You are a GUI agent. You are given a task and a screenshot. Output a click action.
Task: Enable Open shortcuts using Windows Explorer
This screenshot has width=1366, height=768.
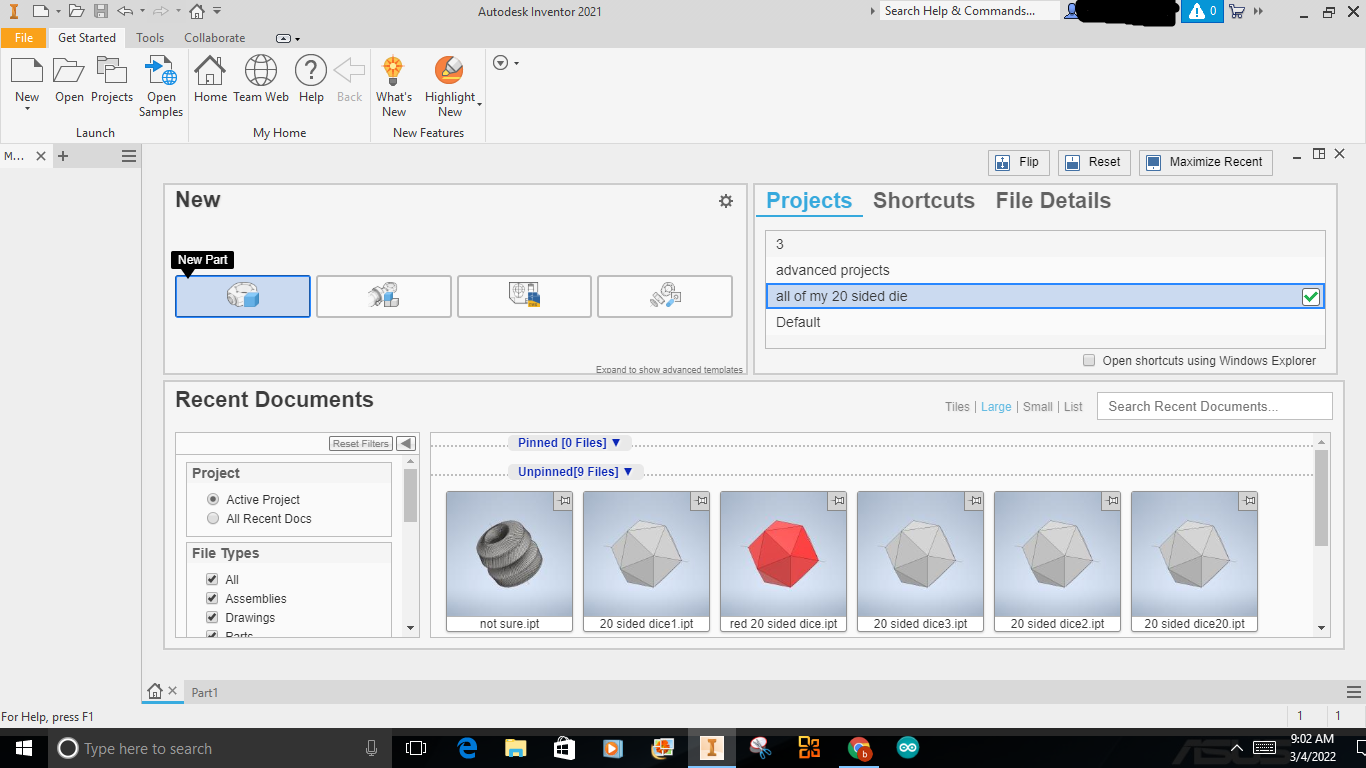pyautogui.click(x=1089, y=361)
